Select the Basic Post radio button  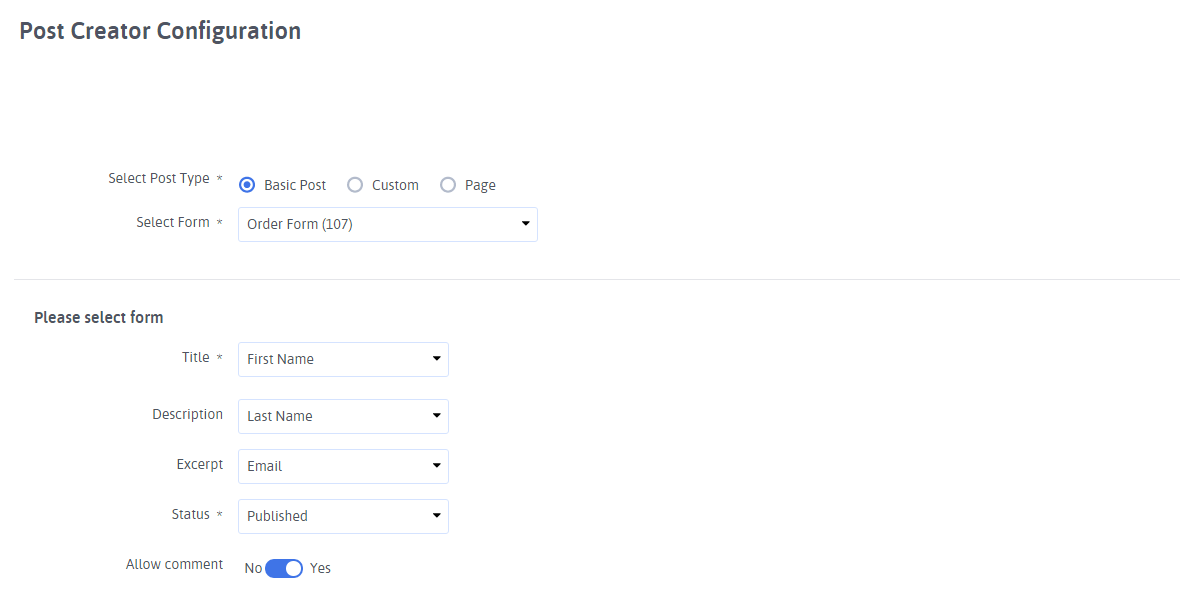coord(246,185)
